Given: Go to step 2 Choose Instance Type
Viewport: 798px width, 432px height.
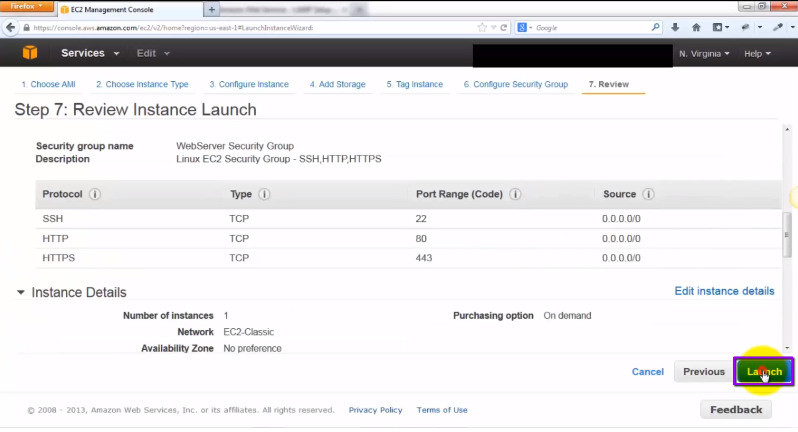Looking at the screenshot, I should point(142,84).
